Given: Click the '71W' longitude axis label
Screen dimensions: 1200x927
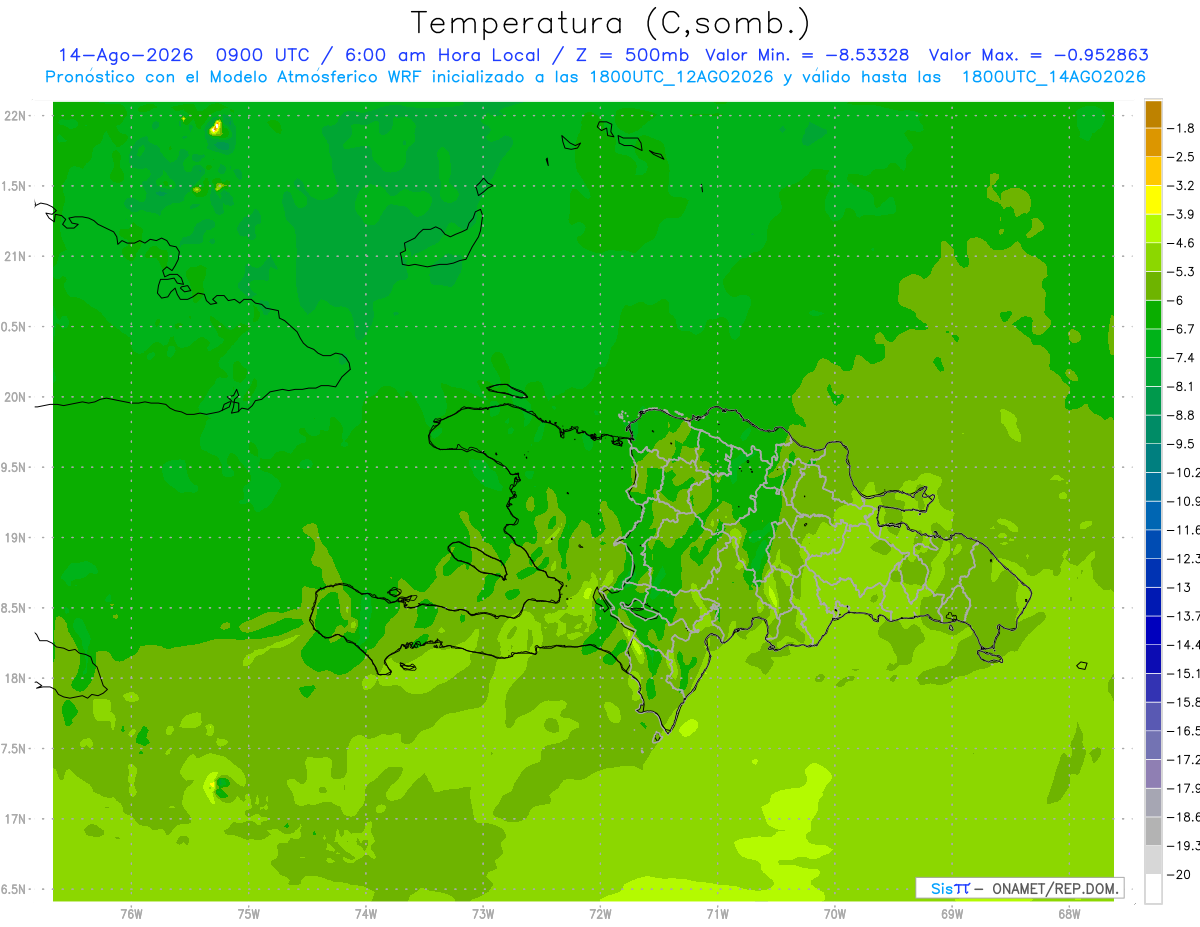Looking at the screenshot, I should click(717, 914).
